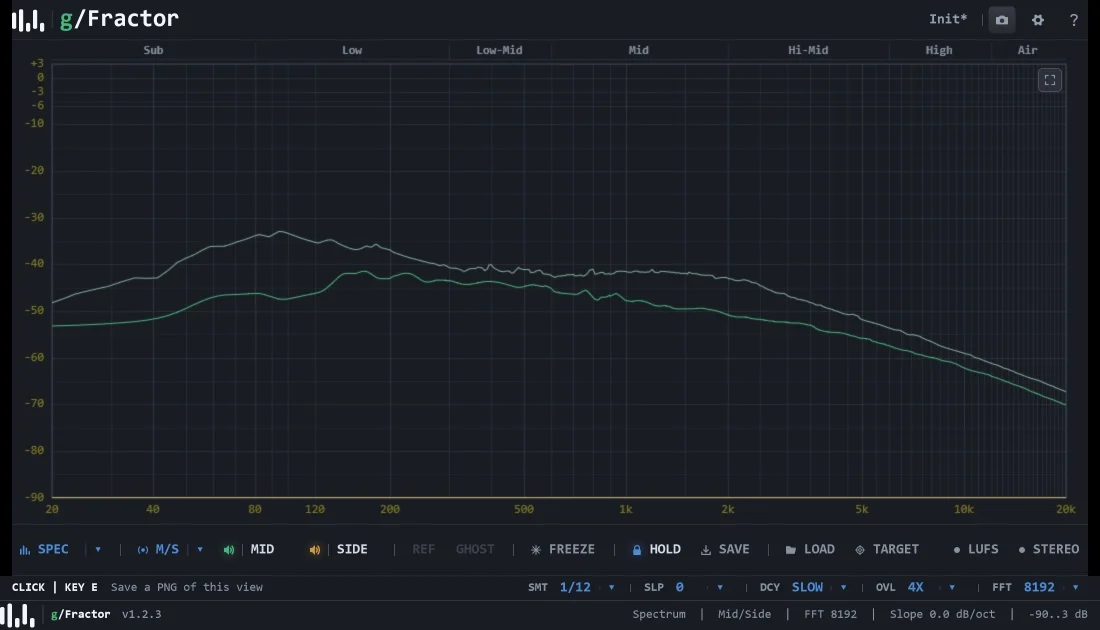
Task: Click the FREEZE button label
Action: [572, 549]
